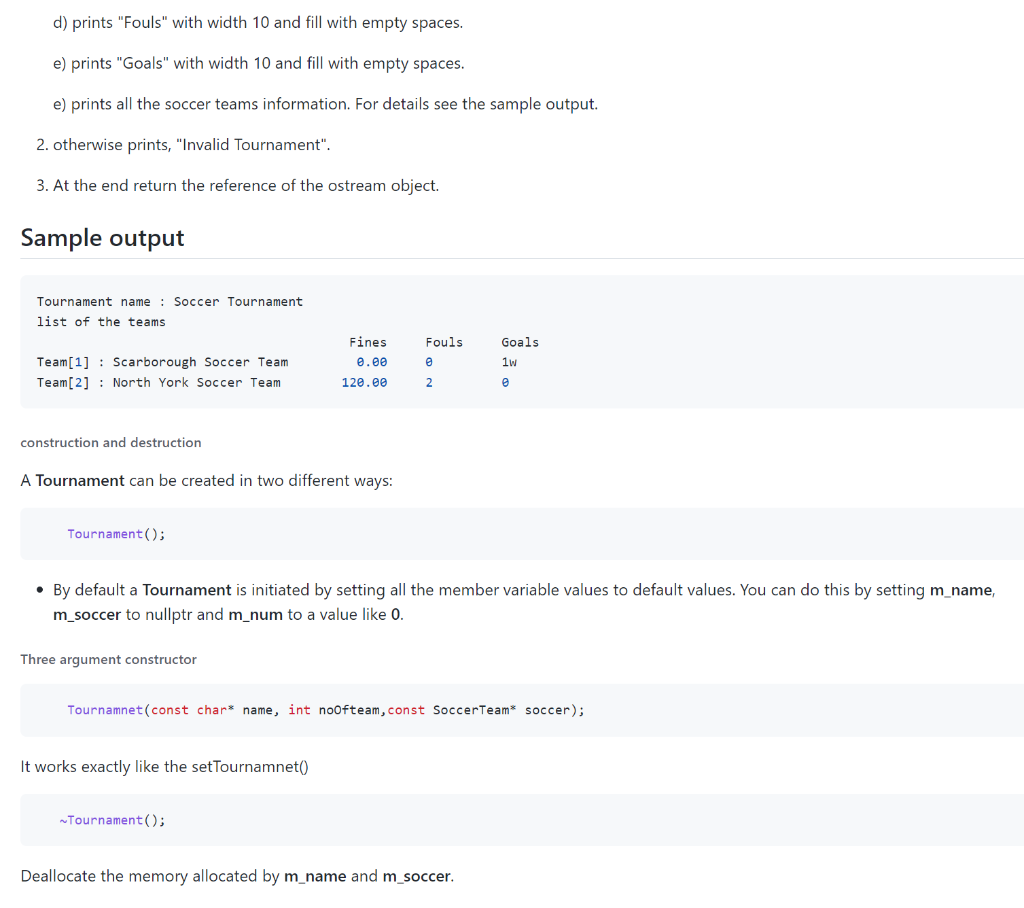The width and height of the screenshot is (1024, 908).
Task: Click the bold m_num text
Action: click(254, 614)
